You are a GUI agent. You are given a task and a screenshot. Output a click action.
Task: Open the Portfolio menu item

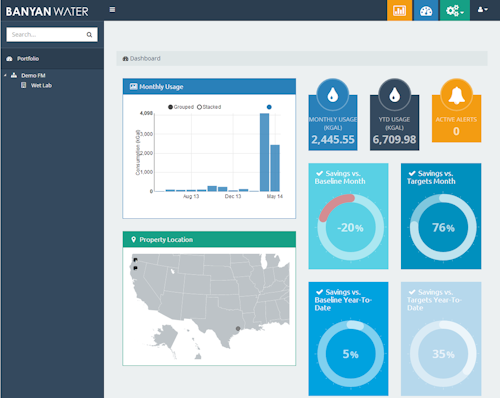28,59
